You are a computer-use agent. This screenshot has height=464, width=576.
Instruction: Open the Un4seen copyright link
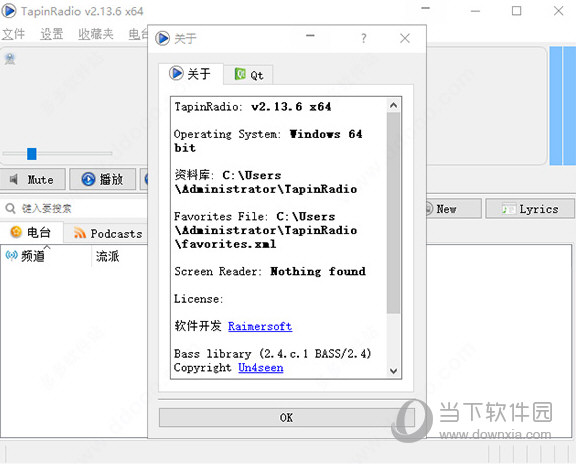pos(261,367)
